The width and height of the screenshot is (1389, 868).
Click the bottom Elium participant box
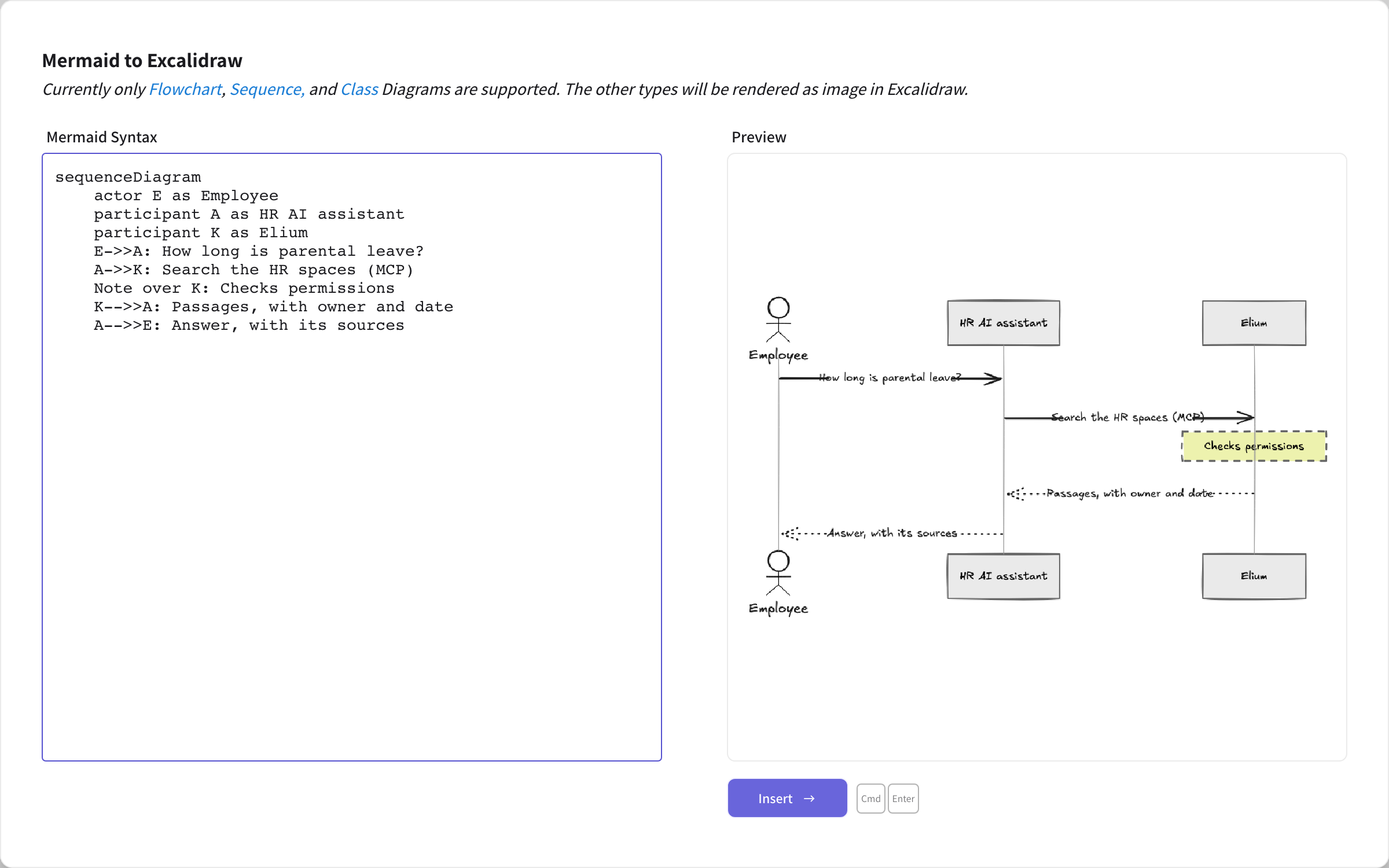(x=1254, y=576)
